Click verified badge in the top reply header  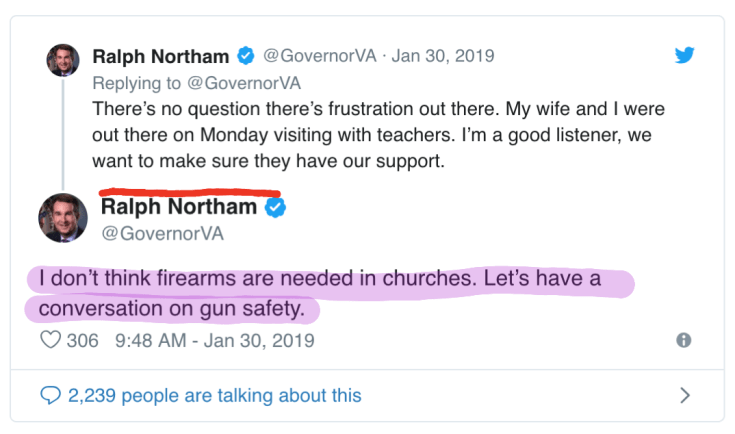[246, 55]
